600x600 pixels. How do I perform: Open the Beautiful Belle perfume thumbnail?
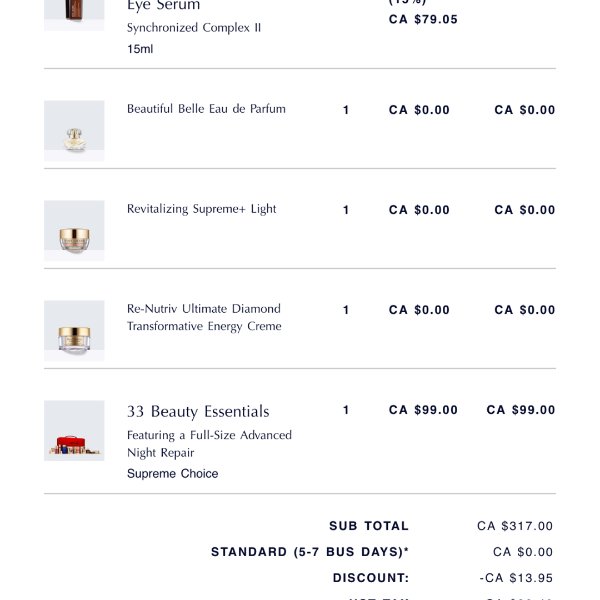click(x=74, y=130)
